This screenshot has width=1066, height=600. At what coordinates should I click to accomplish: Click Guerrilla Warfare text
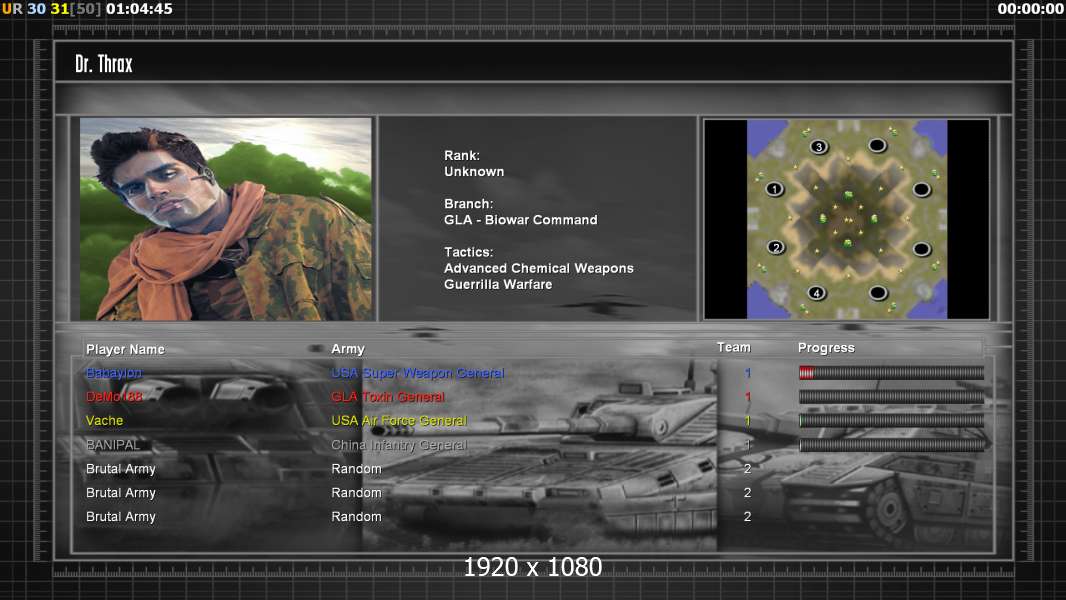tap(498, 285)
